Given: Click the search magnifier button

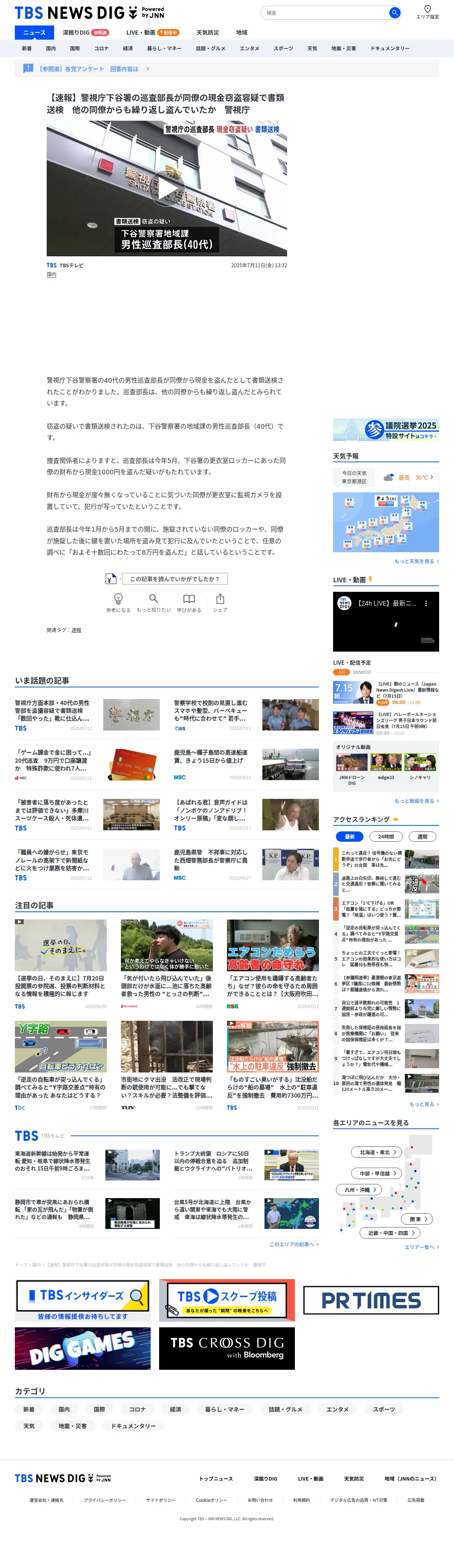Looking at the screenshot, I should click(x=395, y=13).
